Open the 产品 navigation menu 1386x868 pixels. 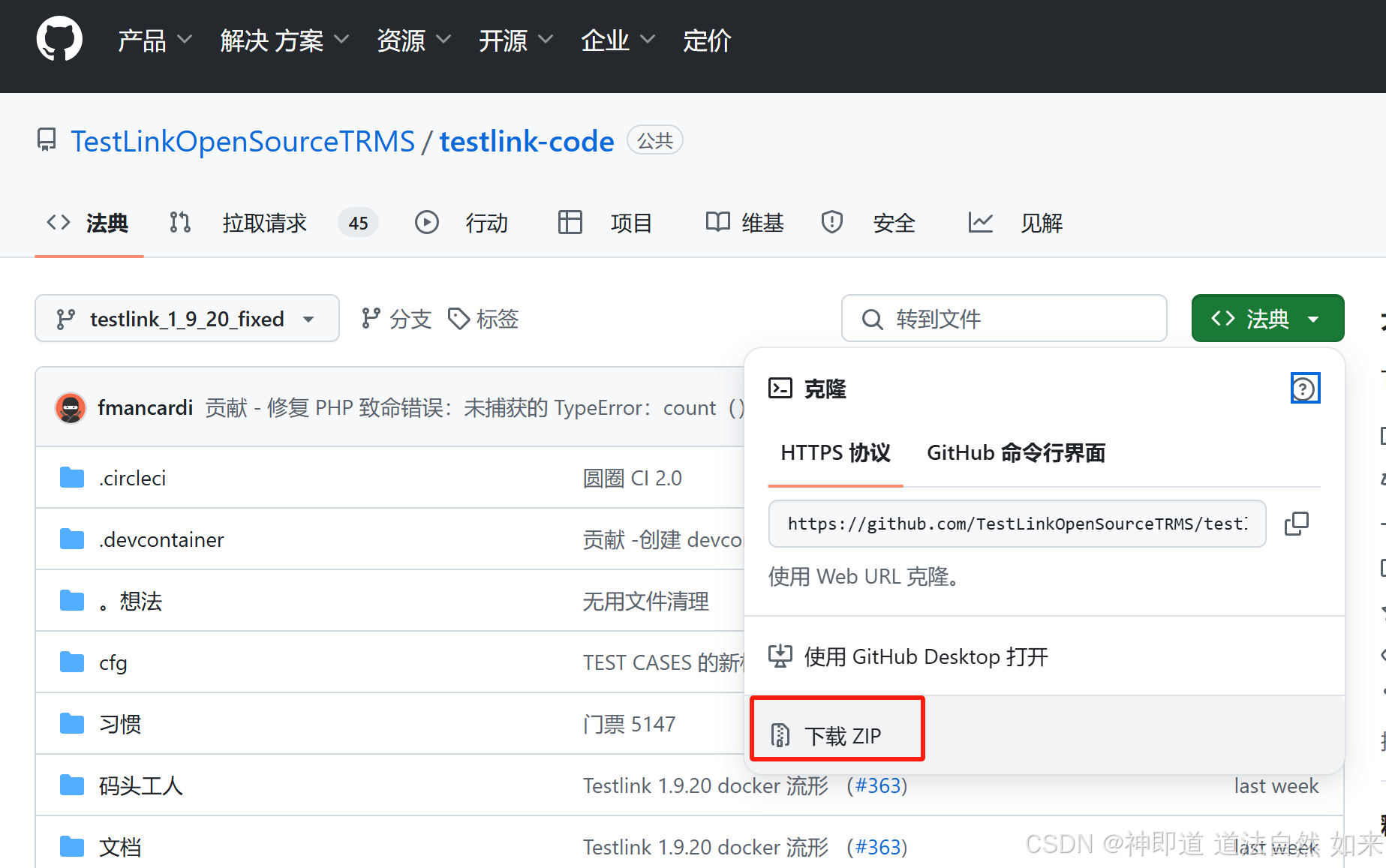tap(155, 41)
